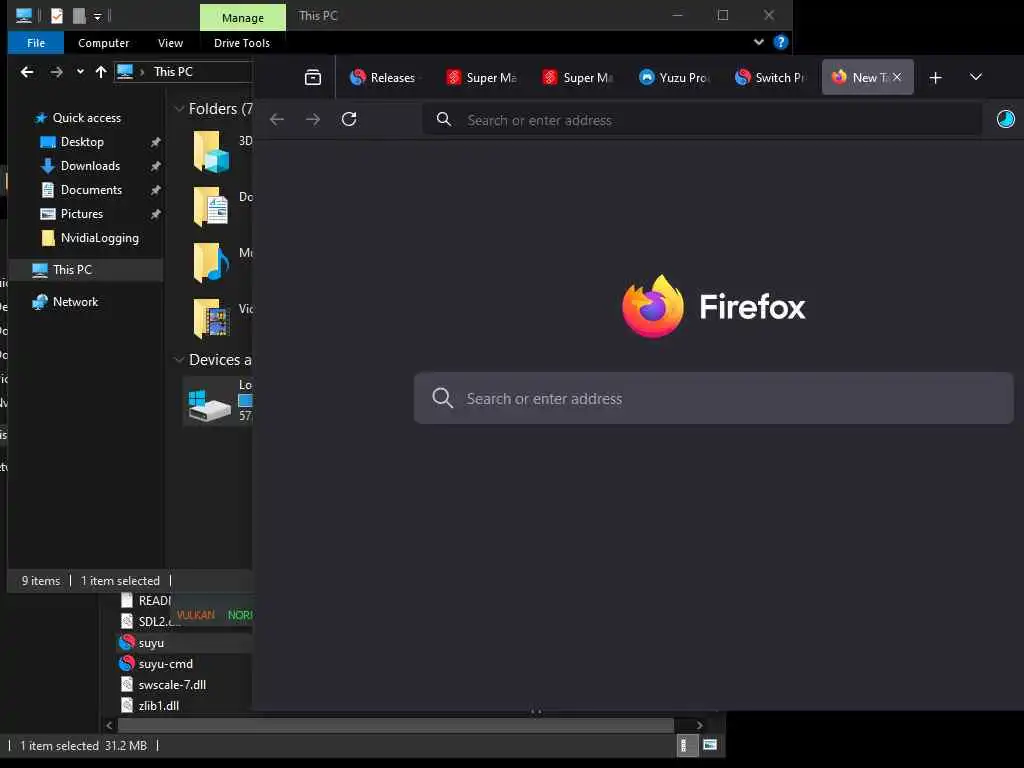Select the swscale-7.dll file
The image size is (1024, 768).
[x=172, y=685]
